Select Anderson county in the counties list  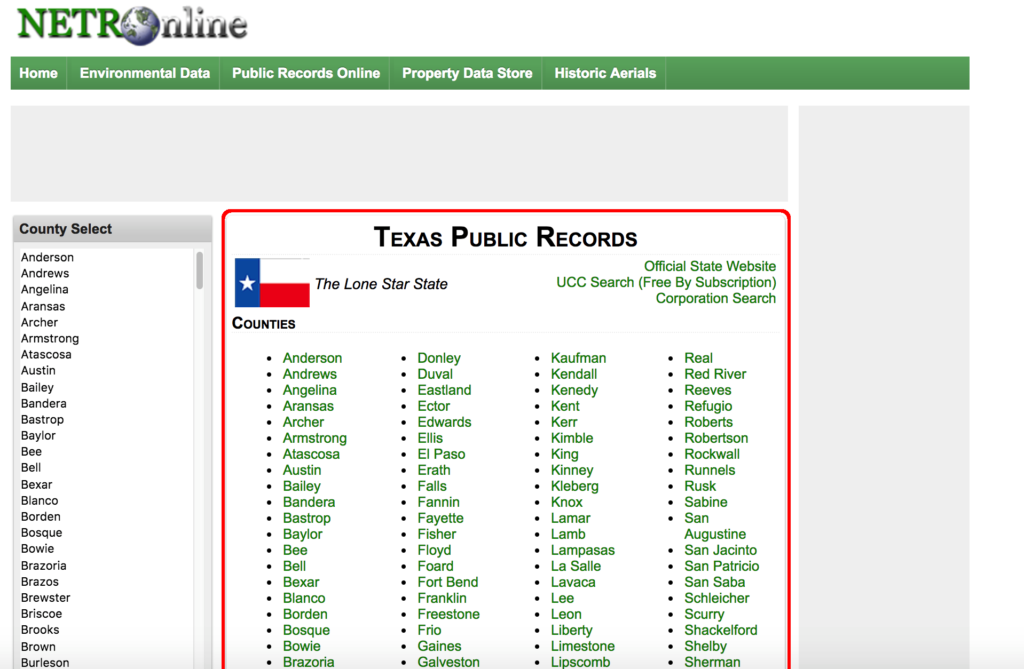312,357
